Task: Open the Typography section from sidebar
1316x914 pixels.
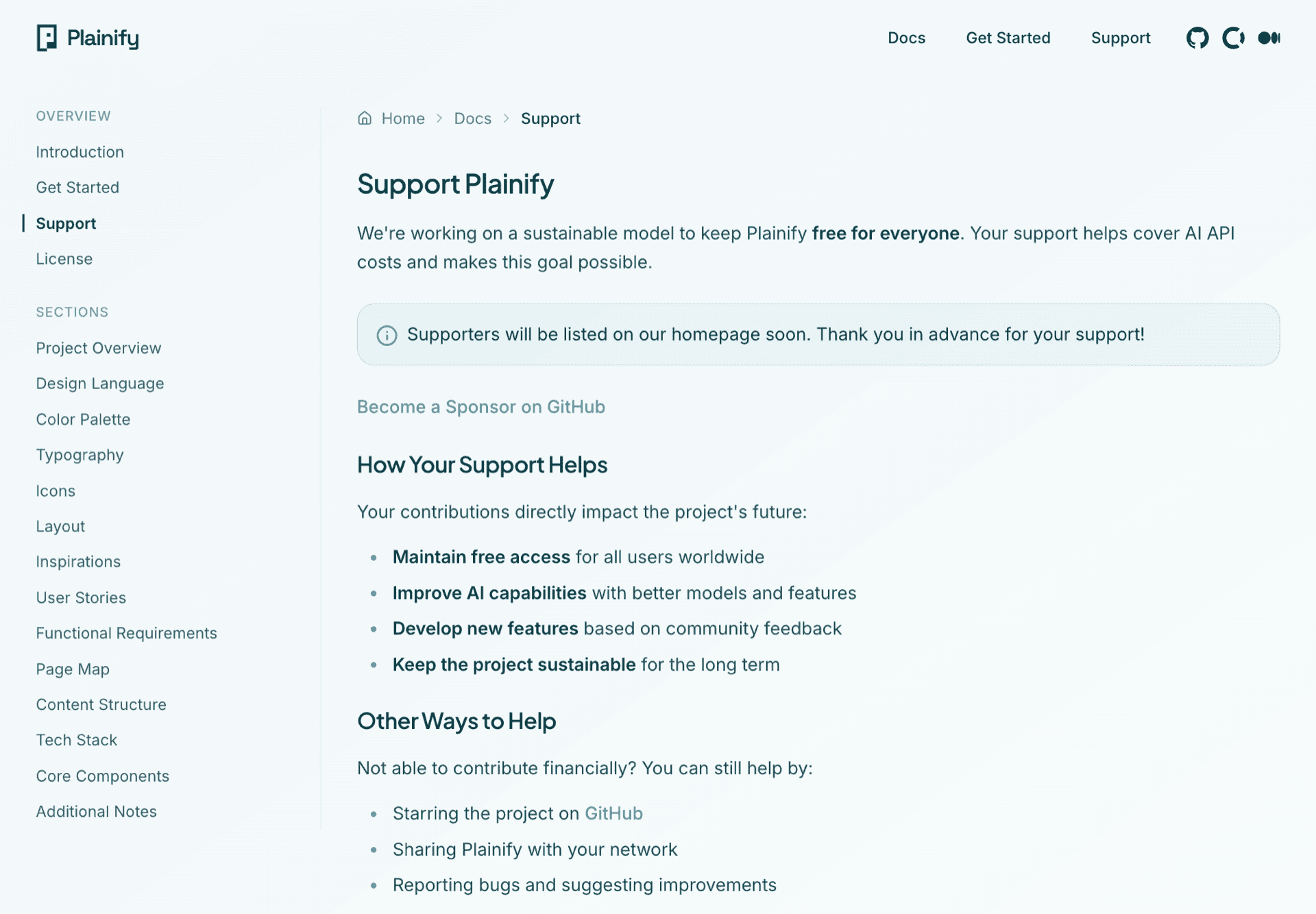Action: point(80,454)
